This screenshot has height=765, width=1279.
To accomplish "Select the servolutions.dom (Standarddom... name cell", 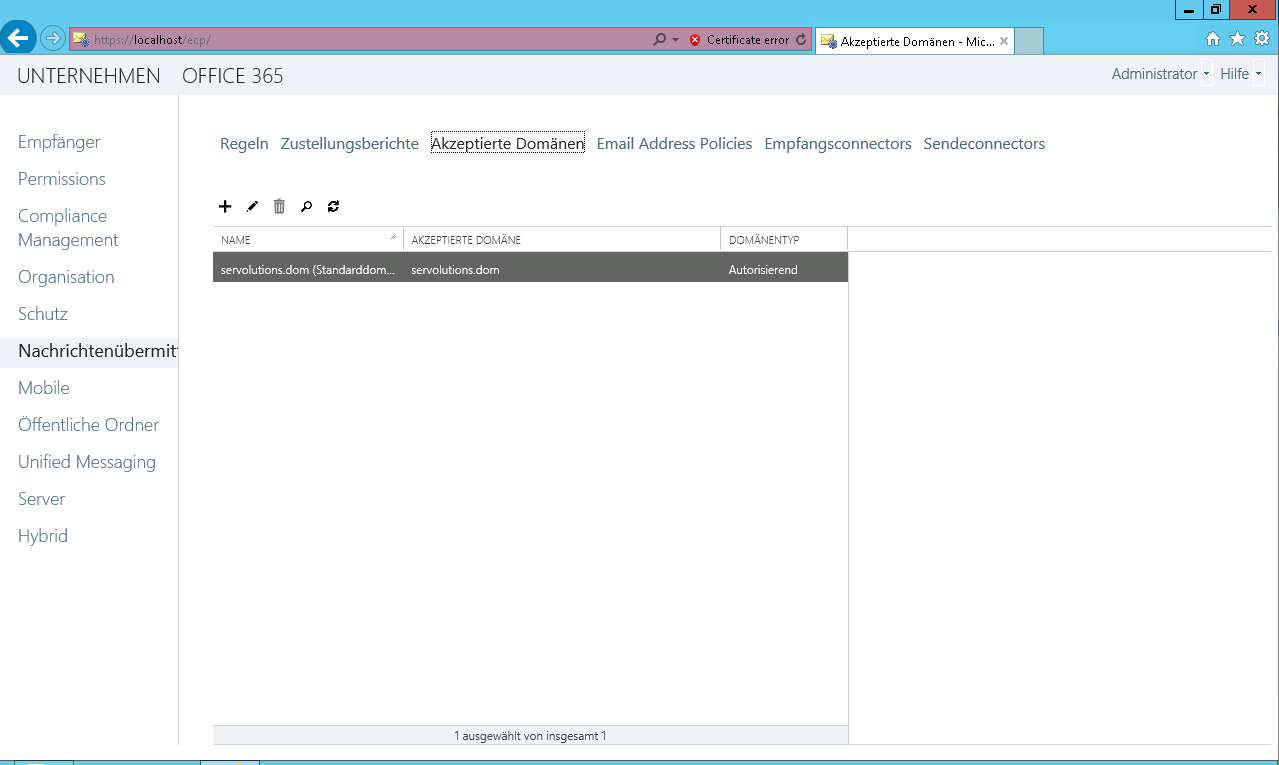I will pyautogui.click(x=308, y=270).
